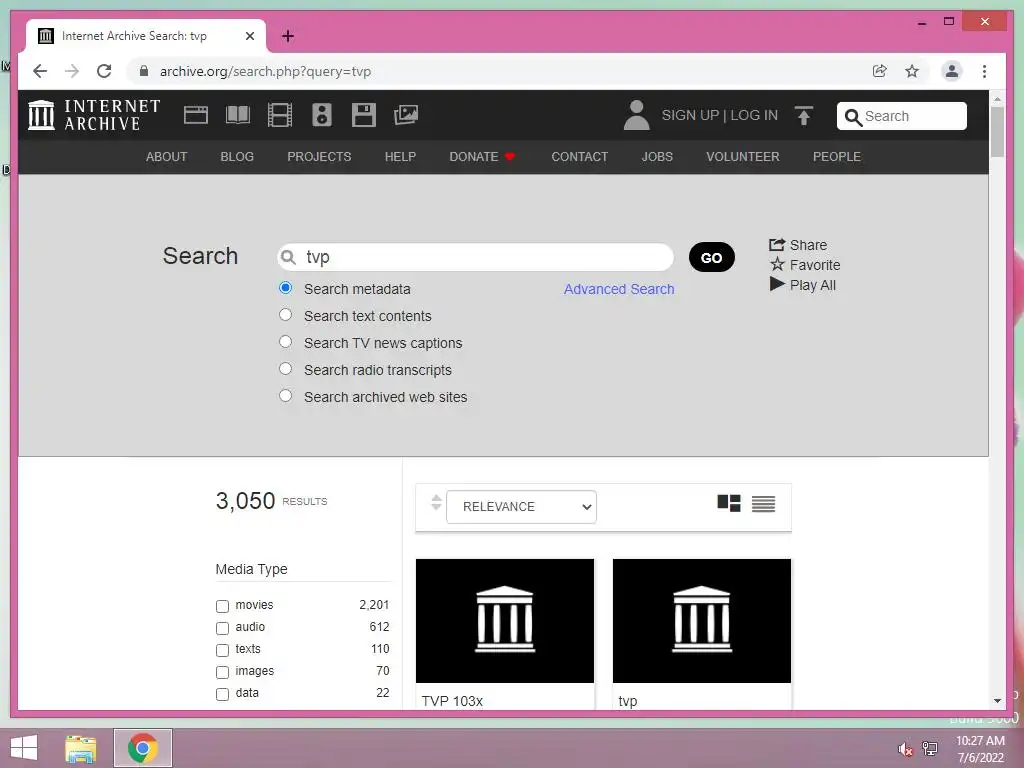Switch to list view icon
This screenshot has height=768, width=1024.
763,504
